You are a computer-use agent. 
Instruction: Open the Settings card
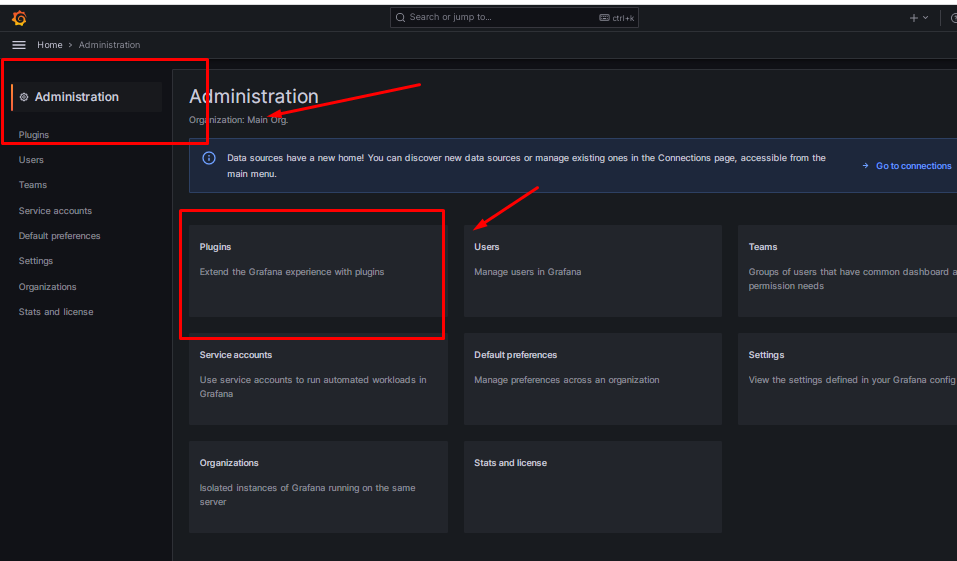[847, 379]
